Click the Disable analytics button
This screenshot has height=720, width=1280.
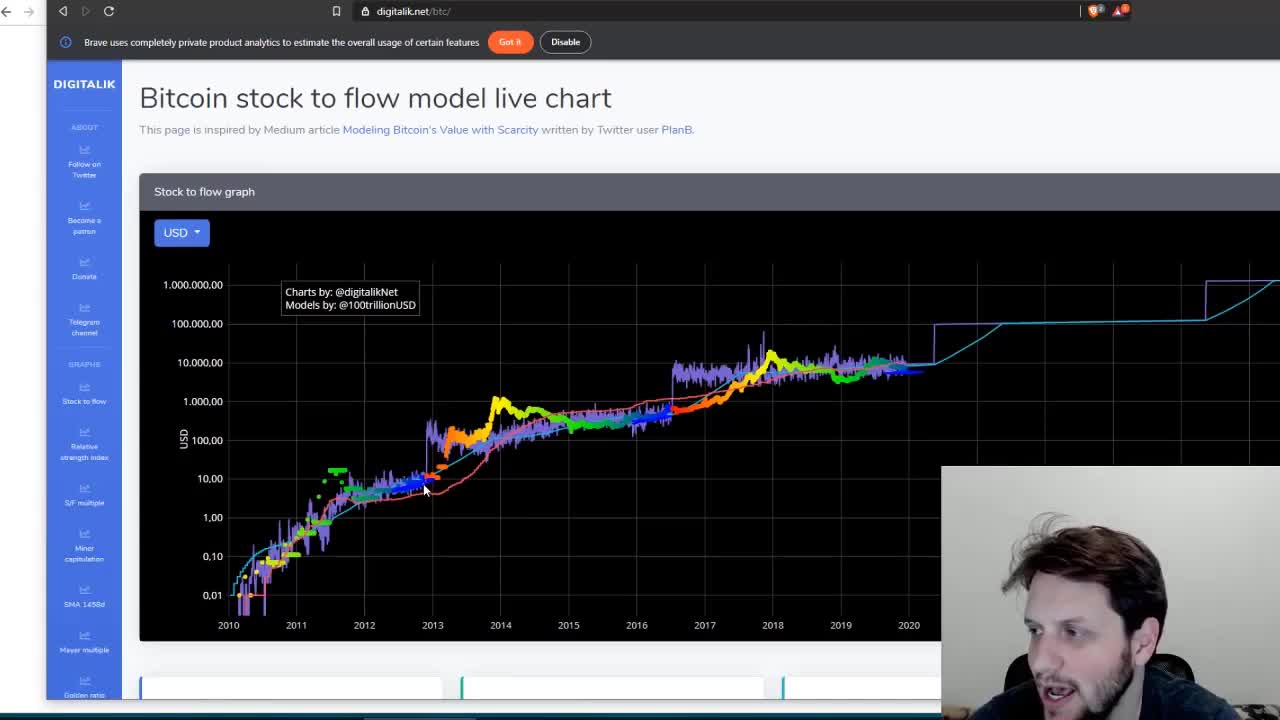[565, 42]
